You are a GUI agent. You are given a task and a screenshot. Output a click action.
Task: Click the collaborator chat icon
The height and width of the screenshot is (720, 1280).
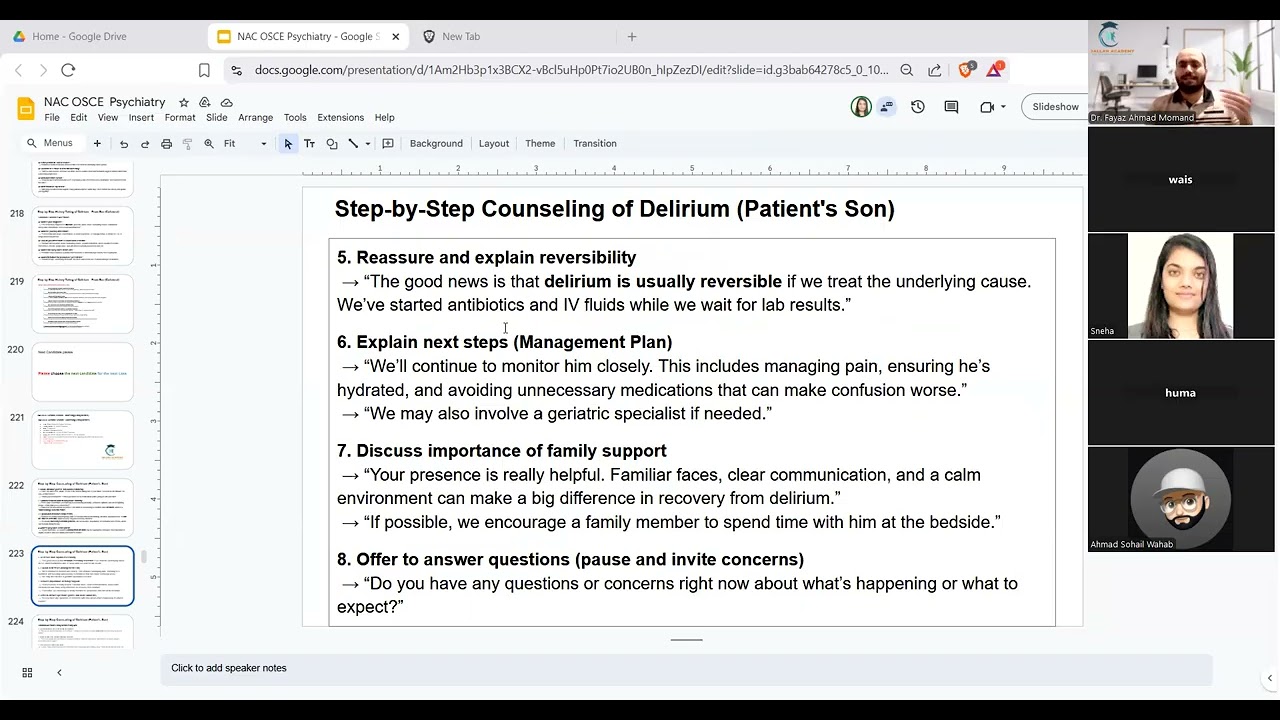886,107
